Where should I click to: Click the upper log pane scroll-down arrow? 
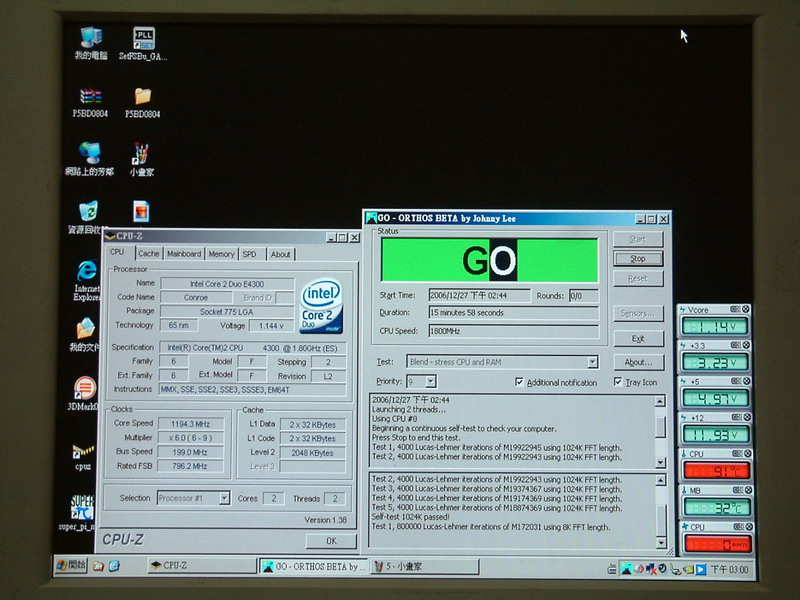click(660, 462)
